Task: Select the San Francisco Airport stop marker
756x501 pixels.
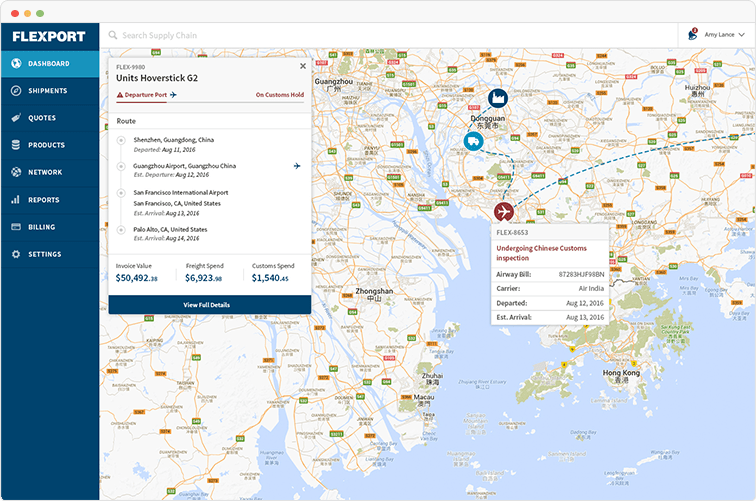Action: (121, 193)
